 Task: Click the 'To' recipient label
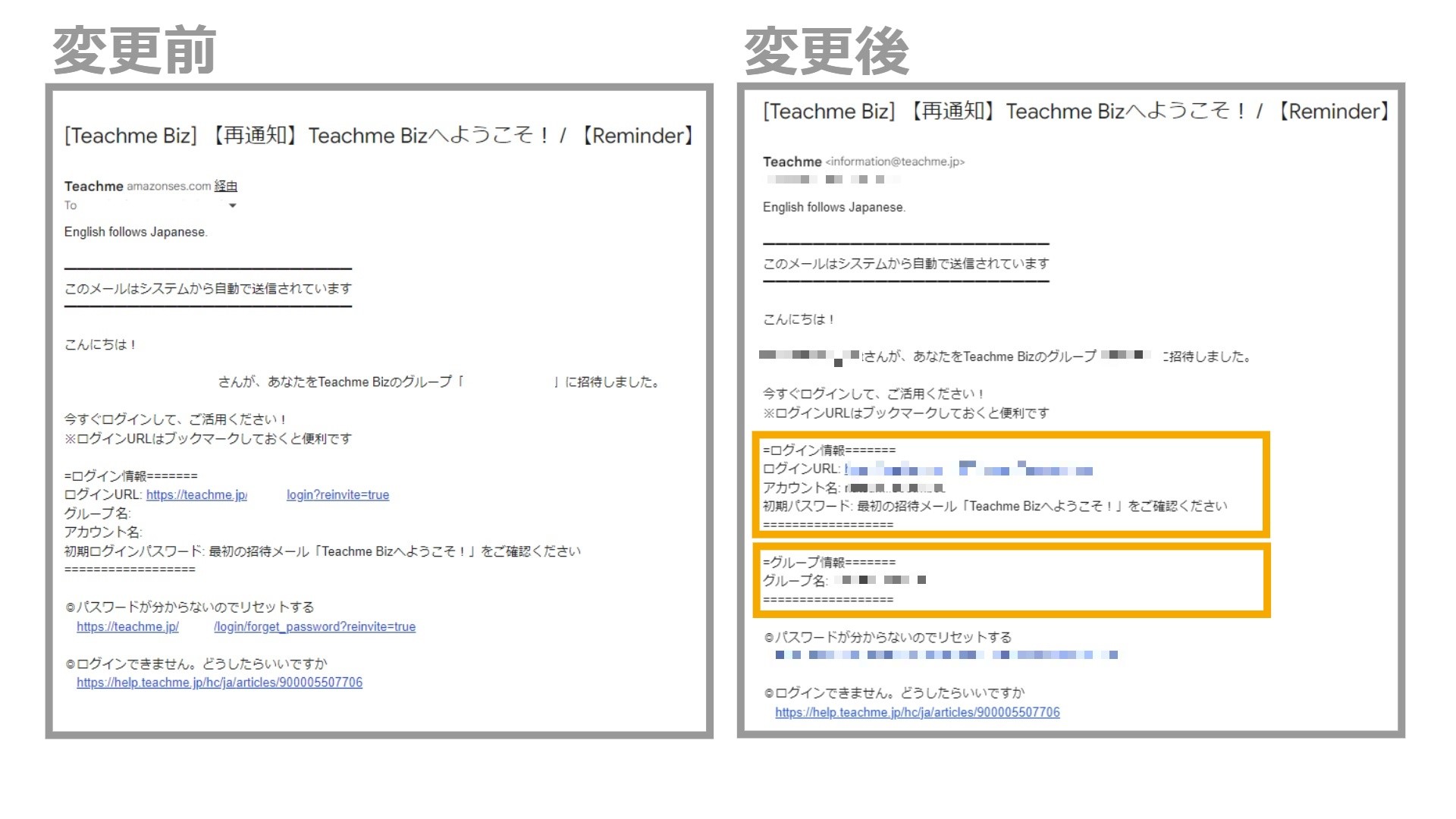click(x=71, y=206)
